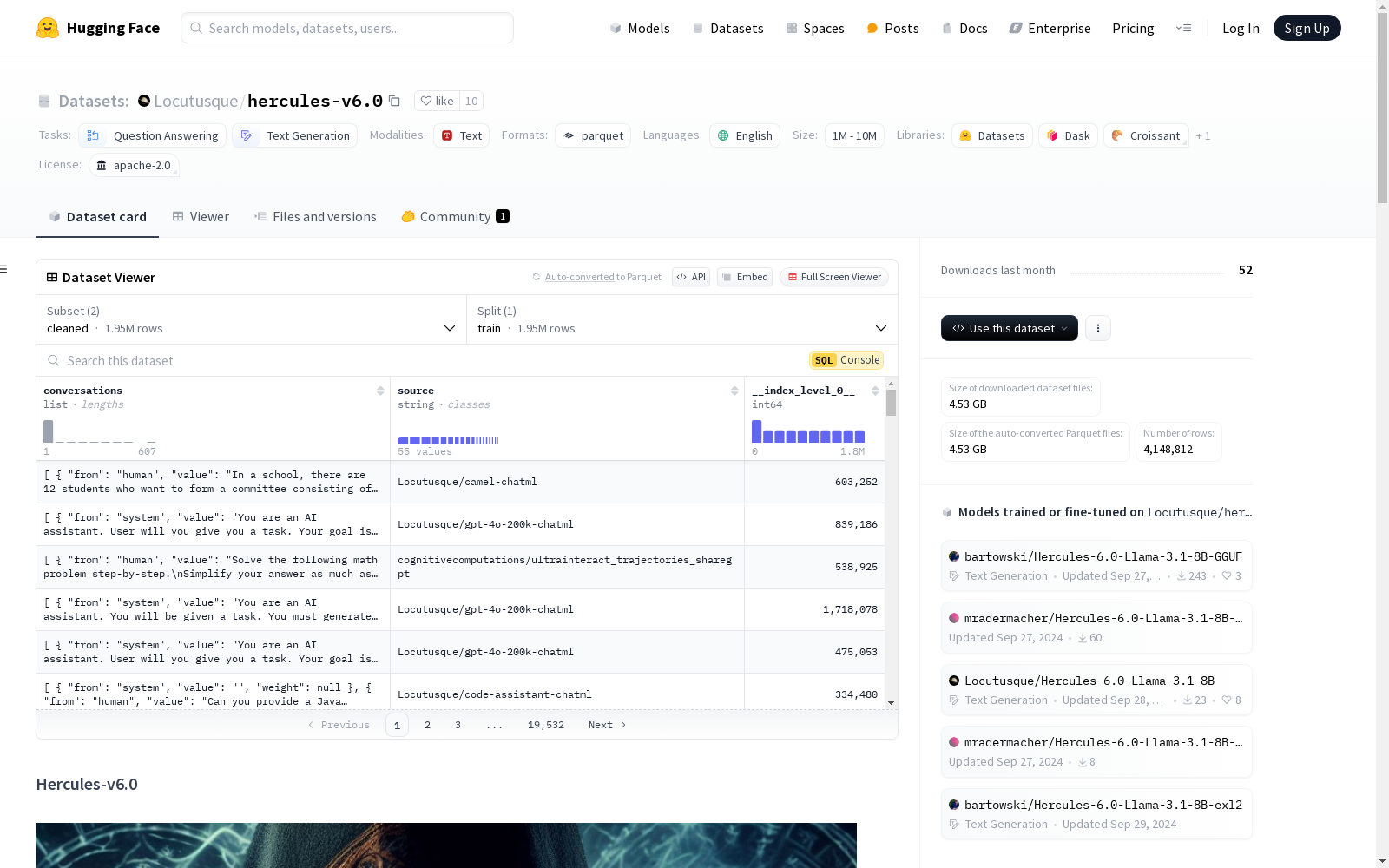This screenshot has height=868, width=1389.
Task: Open the navigation overflow menu icon
Action: [x=1183, y=28]
